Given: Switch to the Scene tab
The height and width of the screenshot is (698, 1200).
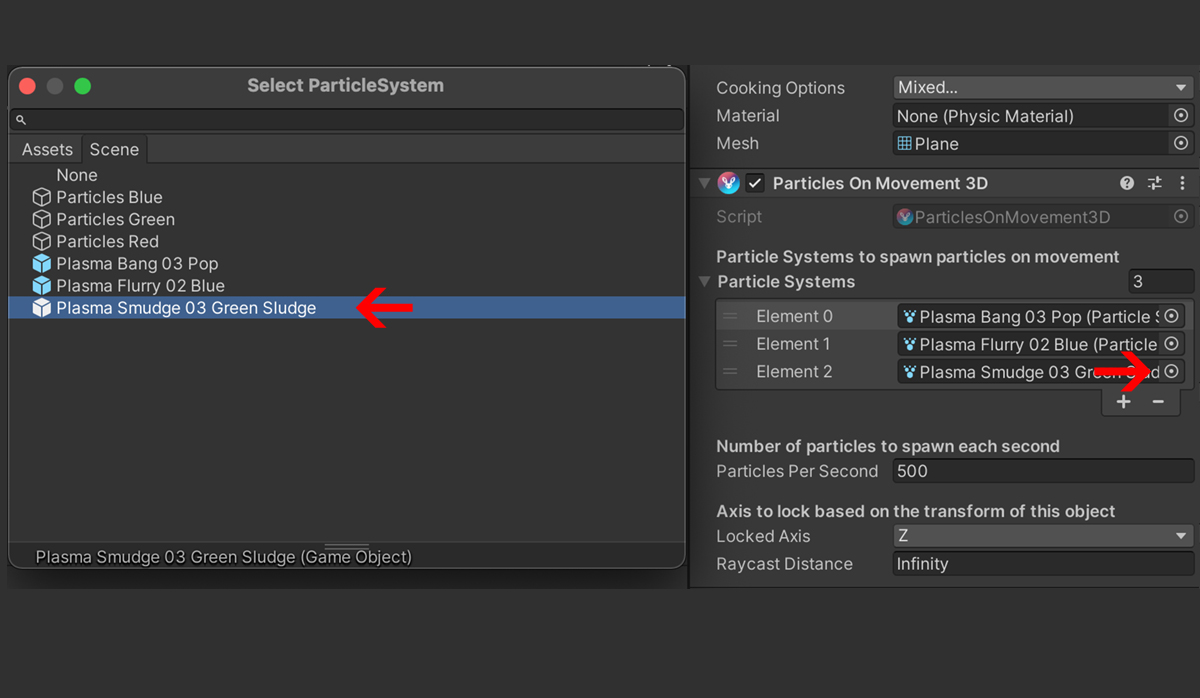Looking at the screenshot, I should [114, 149].
